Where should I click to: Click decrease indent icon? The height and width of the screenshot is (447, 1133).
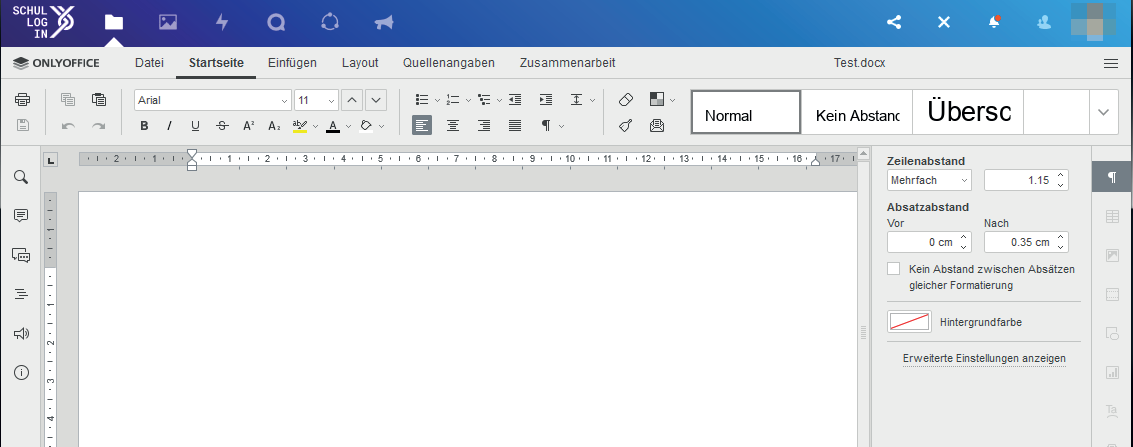515,100
